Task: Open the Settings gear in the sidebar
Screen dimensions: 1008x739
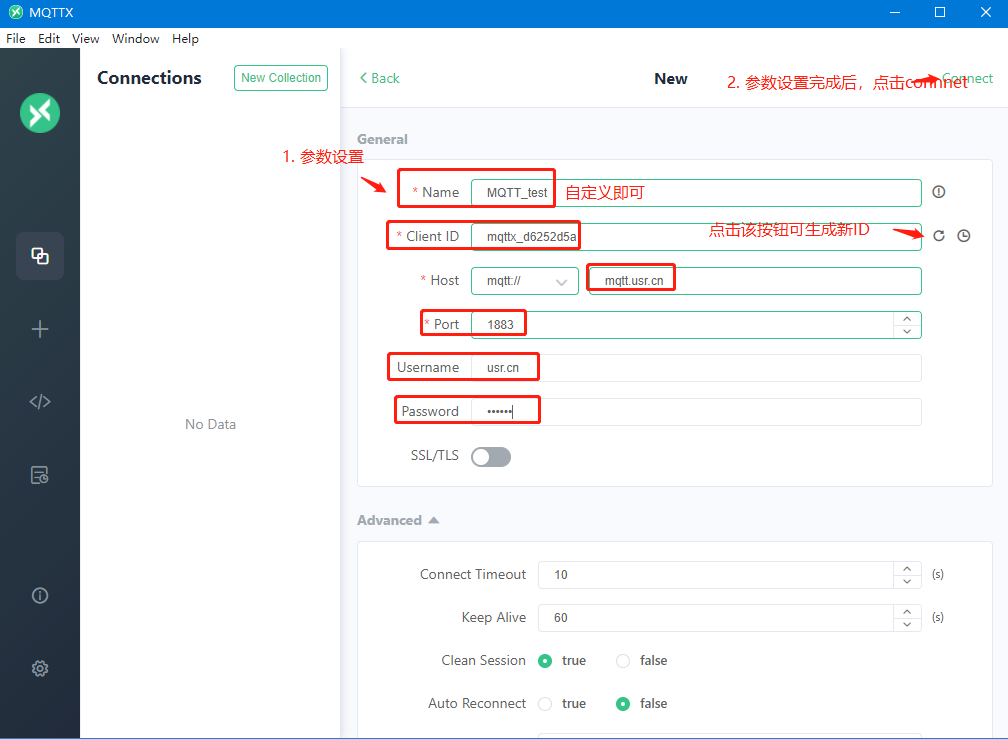Action: pyautogui.click(x=40, y=668)
